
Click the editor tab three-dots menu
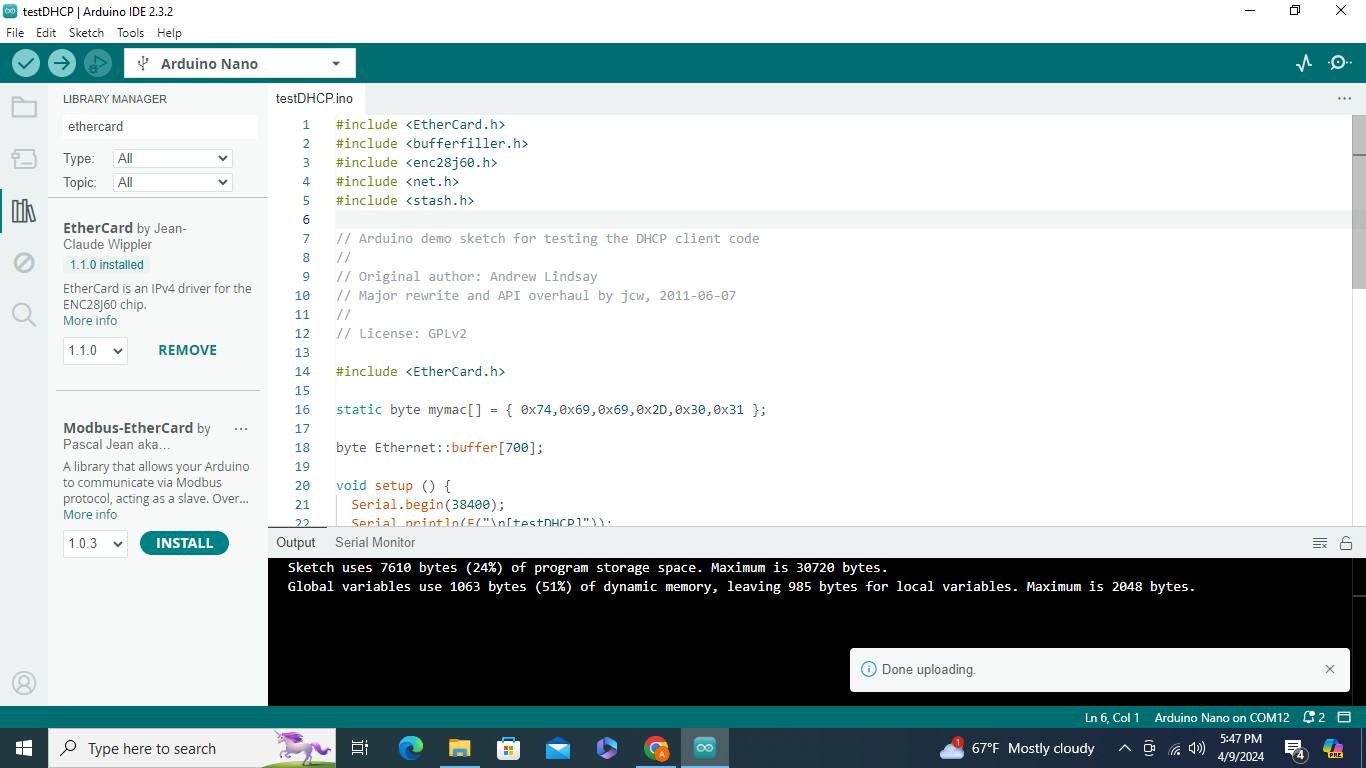pos(1344,99)
